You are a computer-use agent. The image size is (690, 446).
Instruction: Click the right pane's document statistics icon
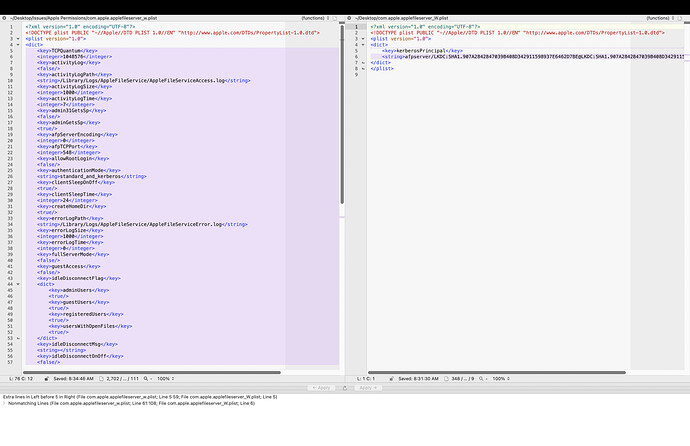pyautogui.click(x=446, y=379)
